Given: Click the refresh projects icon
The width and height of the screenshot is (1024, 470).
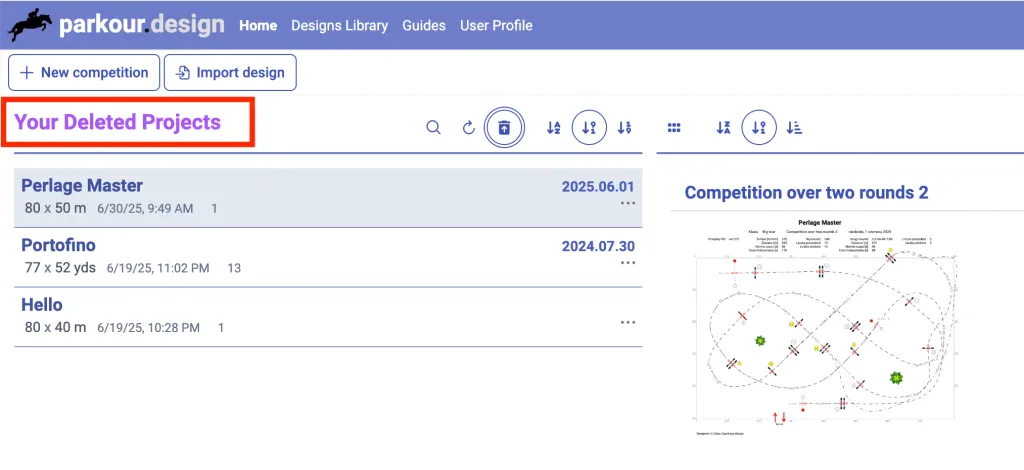Looking at the screenshot, I should (468, 128).
